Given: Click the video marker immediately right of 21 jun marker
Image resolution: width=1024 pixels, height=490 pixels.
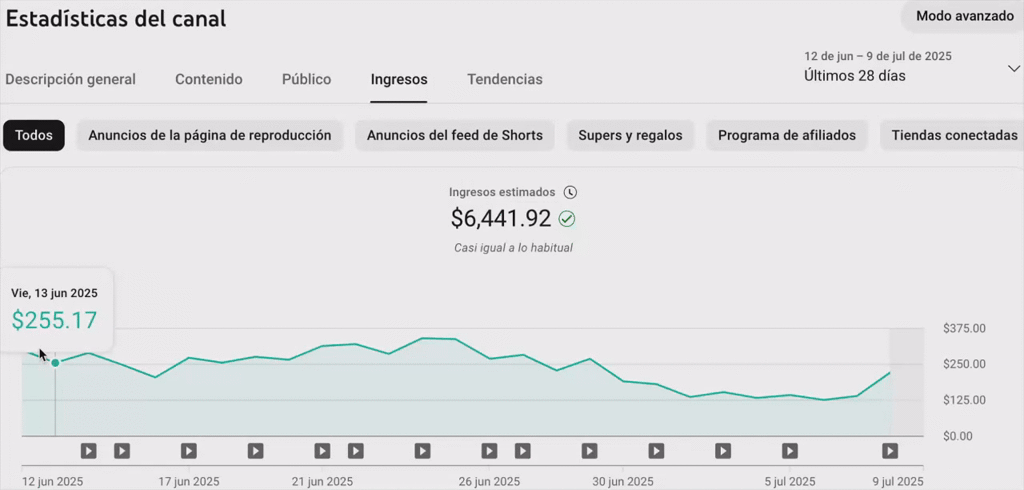Looking at the screenshot, I should (356, 451).
